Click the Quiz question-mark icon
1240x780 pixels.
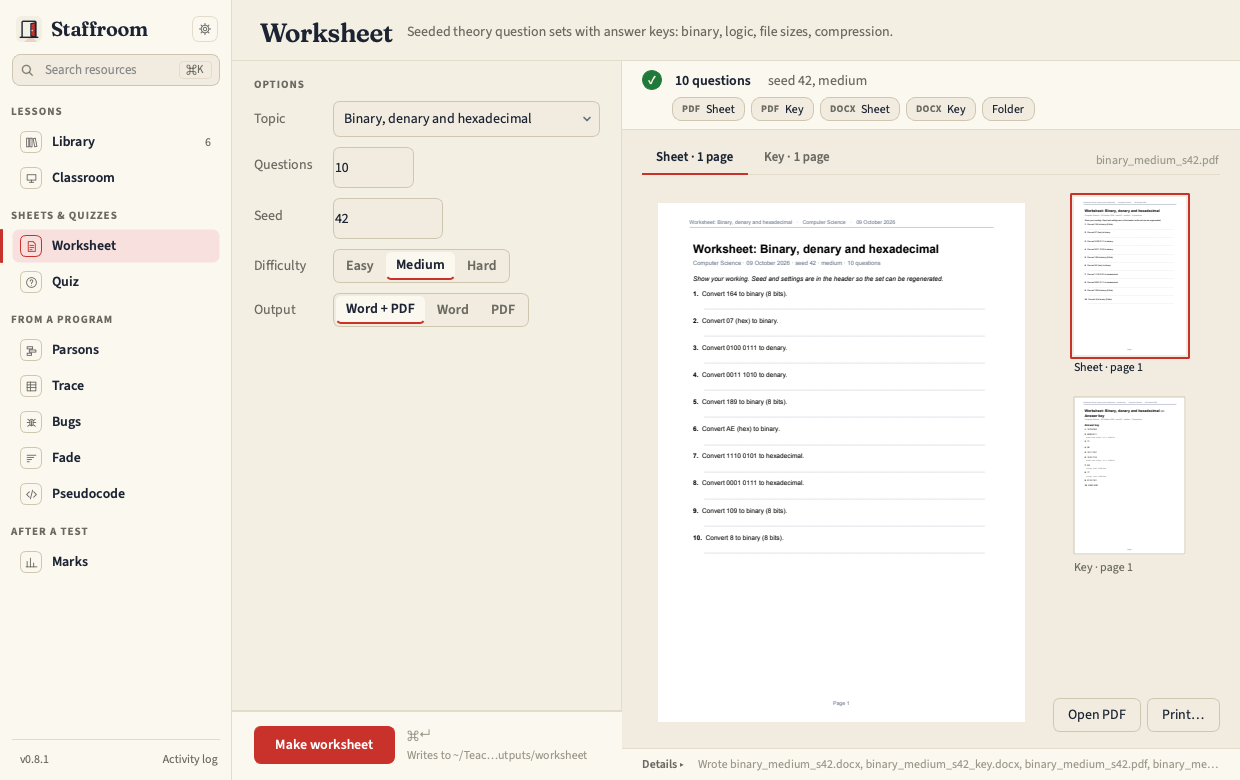(x=31, y=282)
